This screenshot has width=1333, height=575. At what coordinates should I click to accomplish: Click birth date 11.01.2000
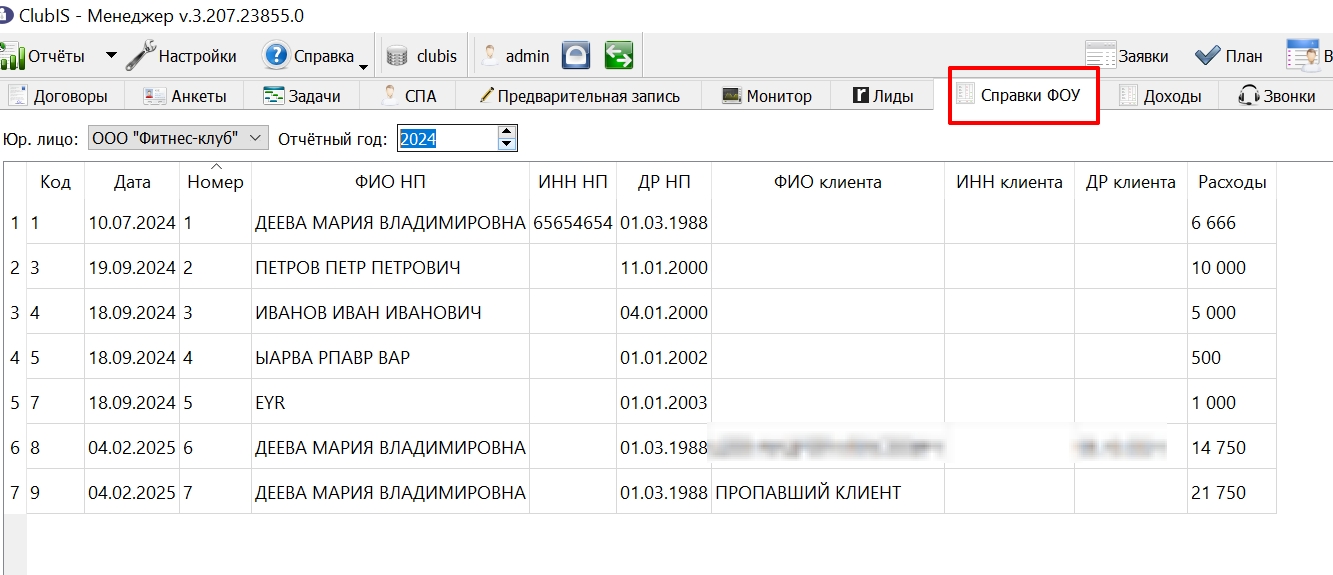point(664,268)
